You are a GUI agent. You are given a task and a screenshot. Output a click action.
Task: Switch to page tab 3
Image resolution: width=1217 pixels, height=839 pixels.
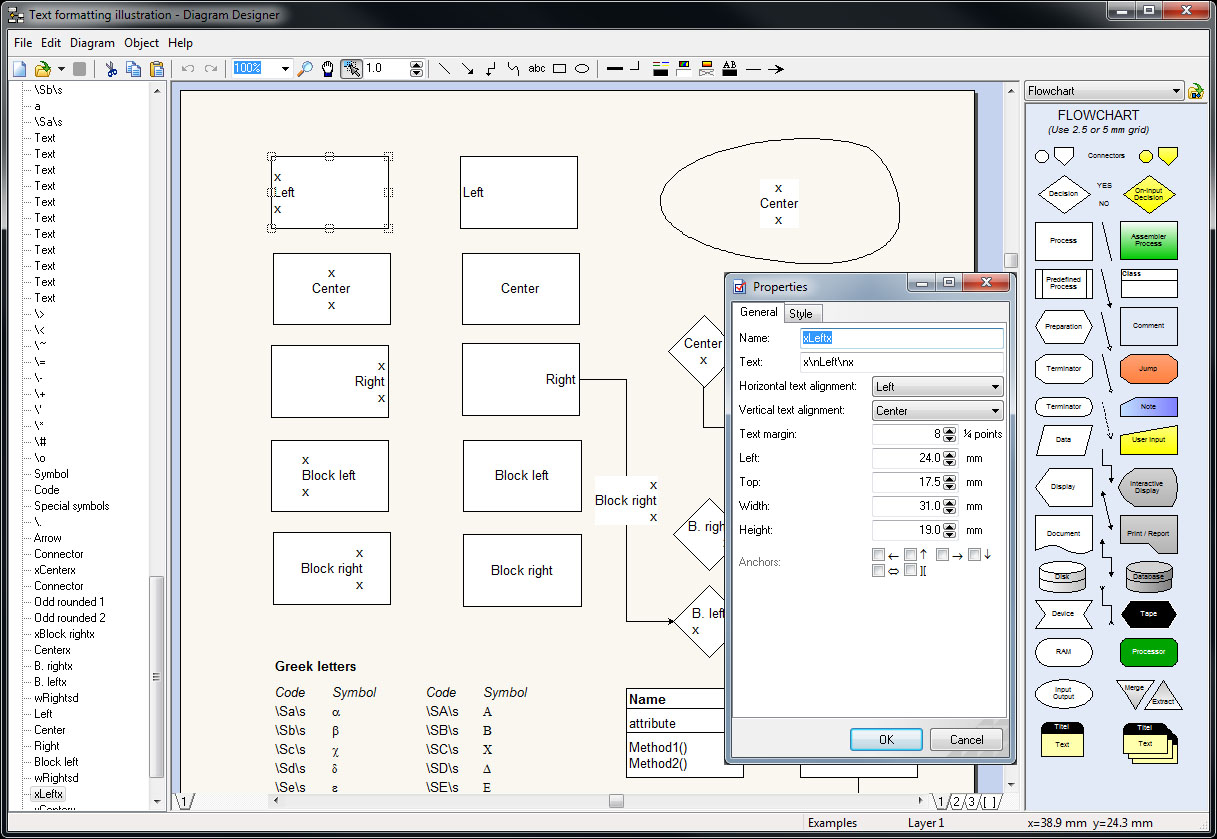[x=971, y=802]
